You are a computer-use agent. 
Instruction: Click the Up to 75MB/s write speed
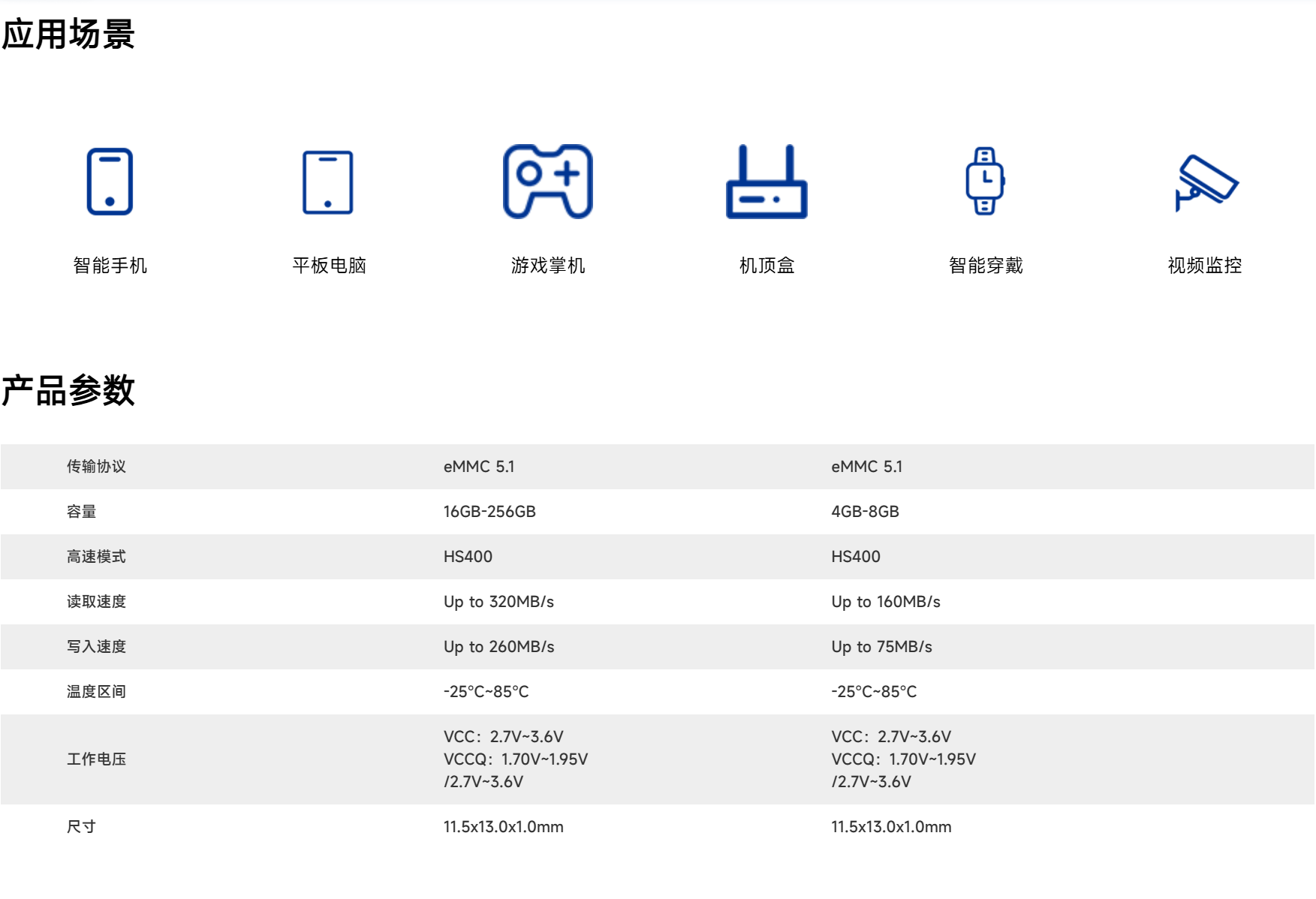(881, 647)
